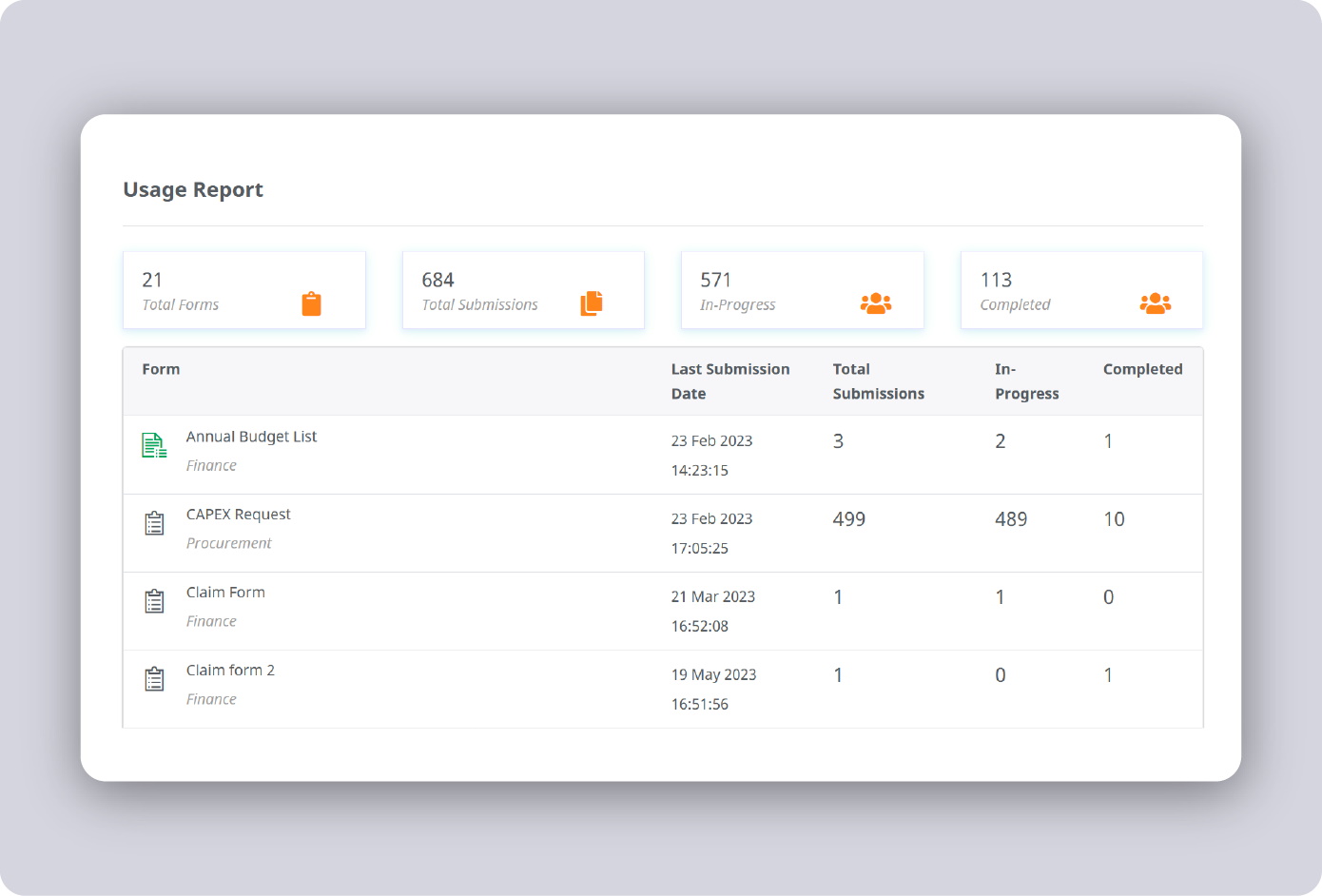Sort by the In-Progress column header
This screenshot has width=1322, height=896.
(1027, 380)
